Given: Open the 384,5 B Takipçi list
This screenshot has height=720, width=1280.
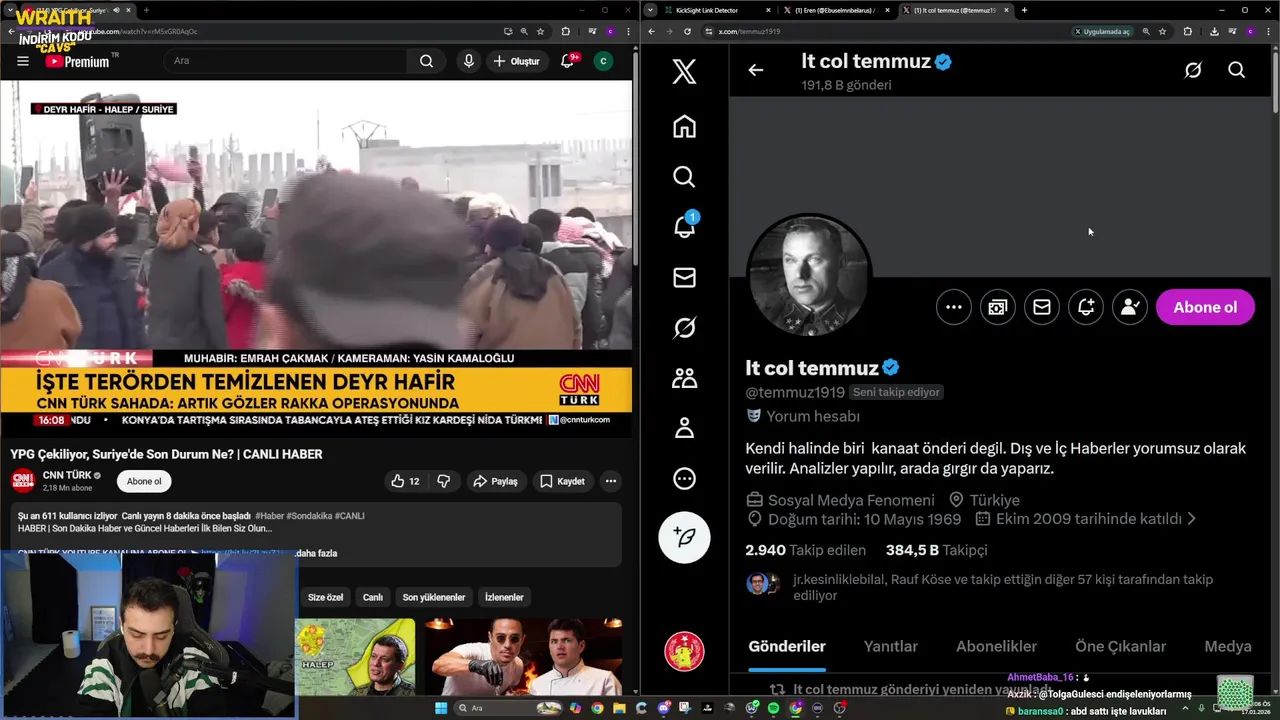Looking at the screenshot, I should pos(936,550).
